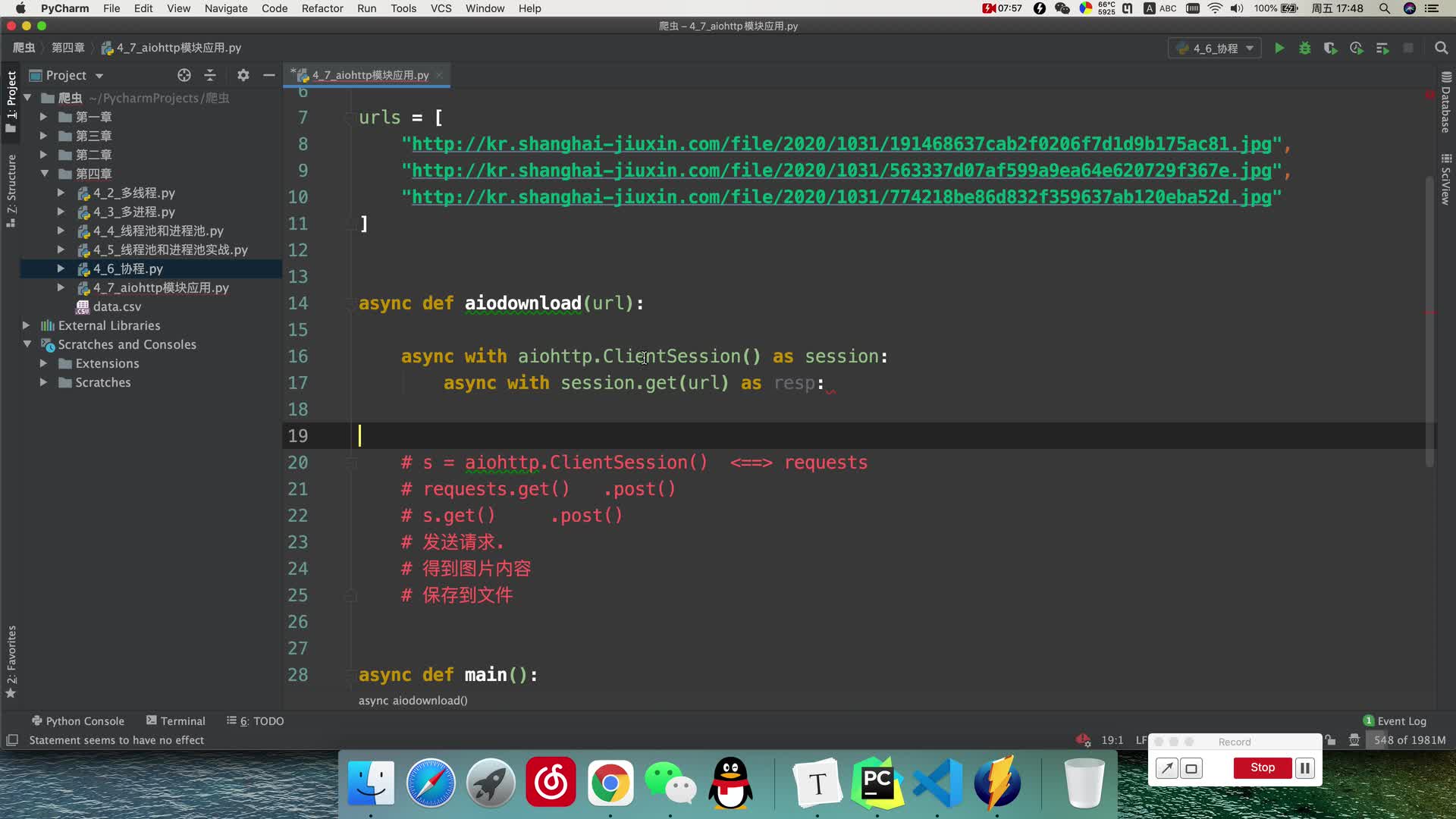
Task: Expand External Libraries node
Action: pos(26,325)
